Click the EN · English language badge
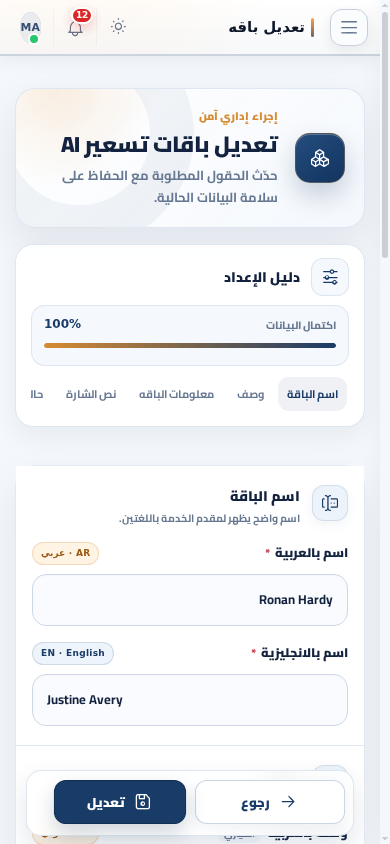 coord(73,653)
